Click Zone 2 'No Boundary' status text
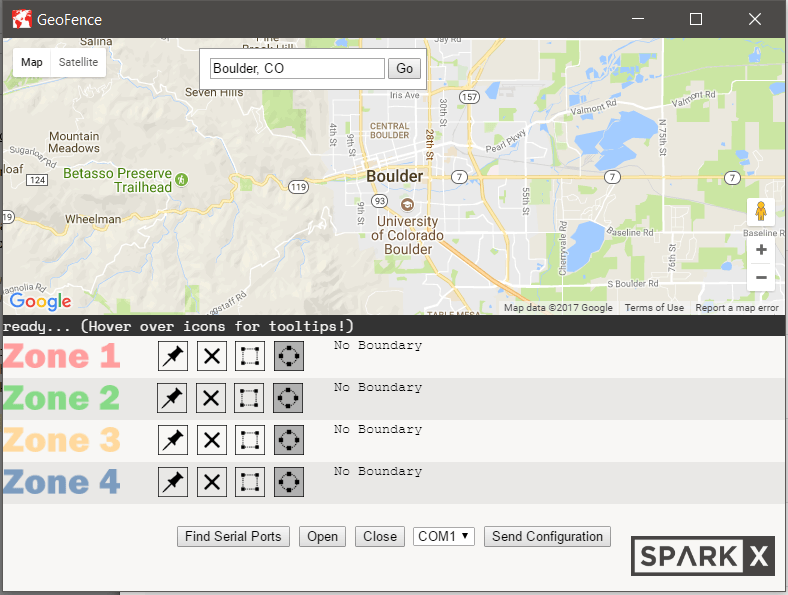Image resolution: width=788 pixels, height=595 pixels. click(378, 387)
